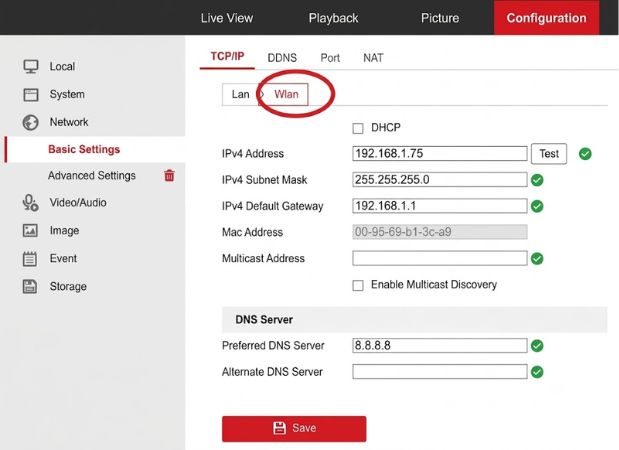
Task: Click the Video/Audio microphone icon
Action: [30, 203]
